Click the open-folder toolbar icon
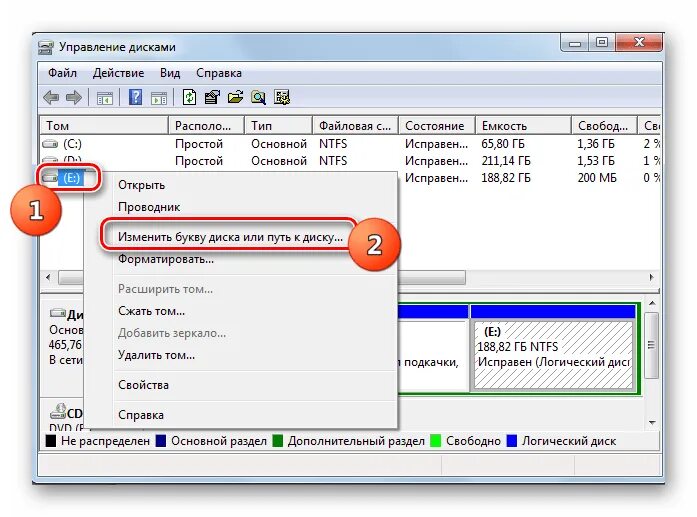The height and width of the screenshot is (517, 697). click(x=235, y=97)
